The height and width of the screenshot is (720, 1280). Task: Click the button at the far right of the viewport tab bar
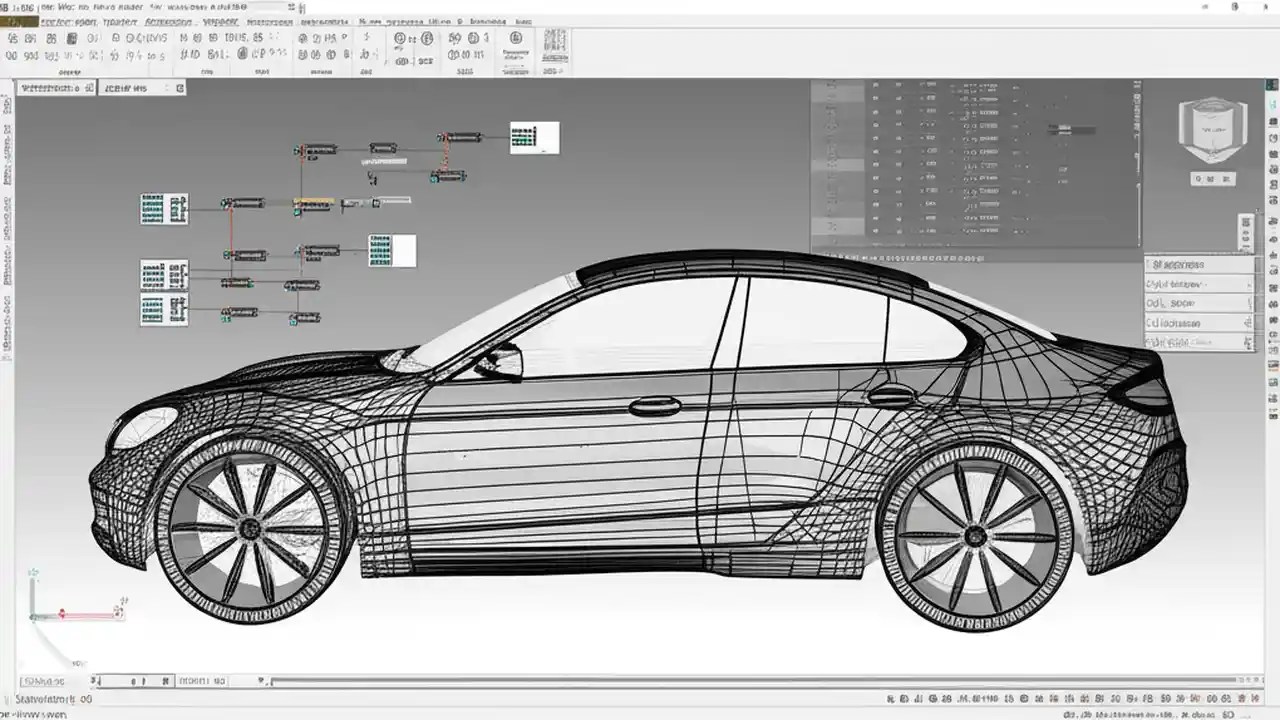(178, 87)
